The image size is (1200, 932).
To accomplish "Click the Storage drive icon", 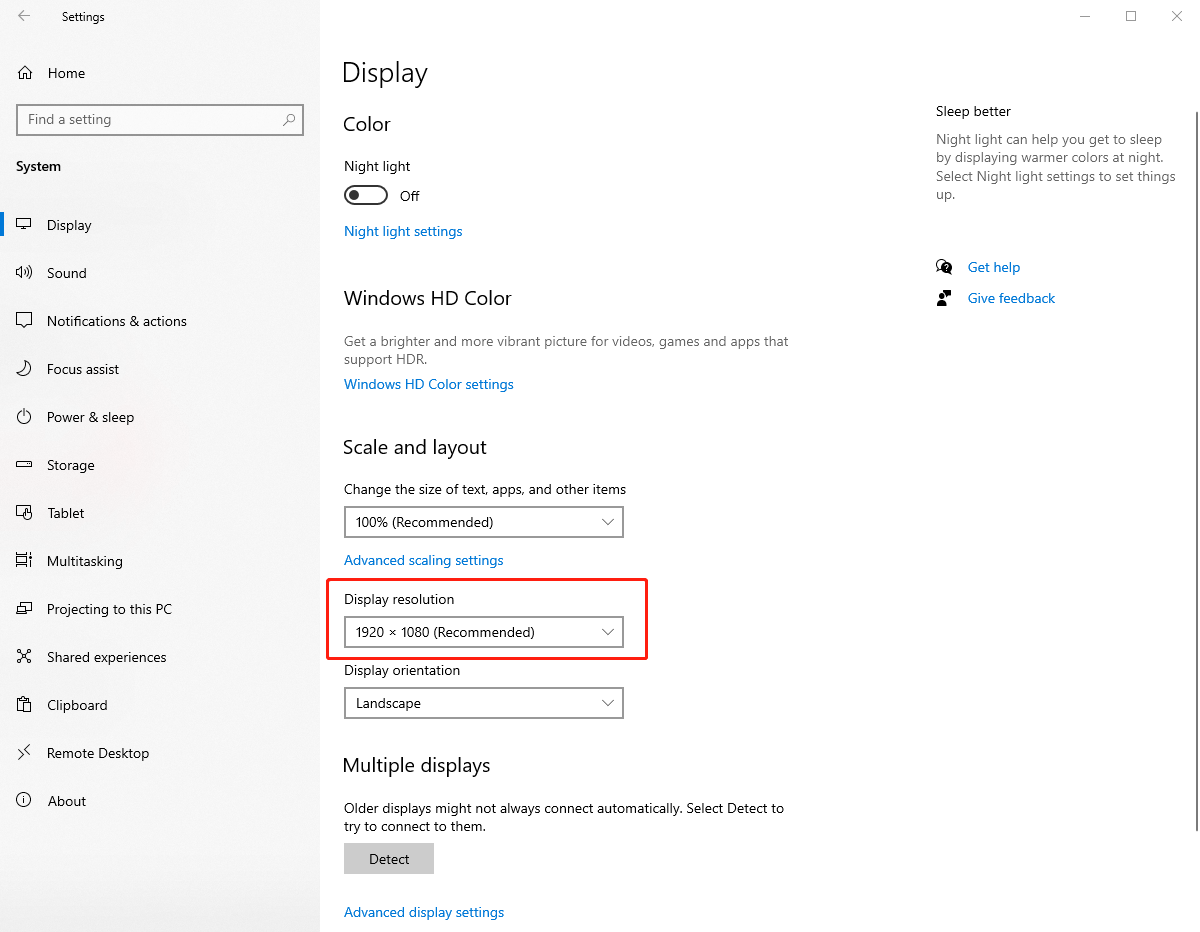I will [x=25, y=465].
